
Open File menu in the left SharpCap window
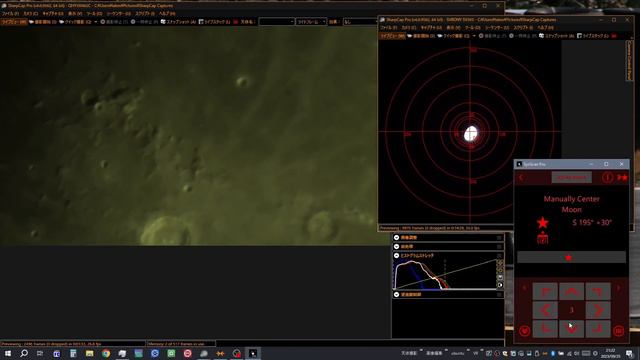(11, 13)
